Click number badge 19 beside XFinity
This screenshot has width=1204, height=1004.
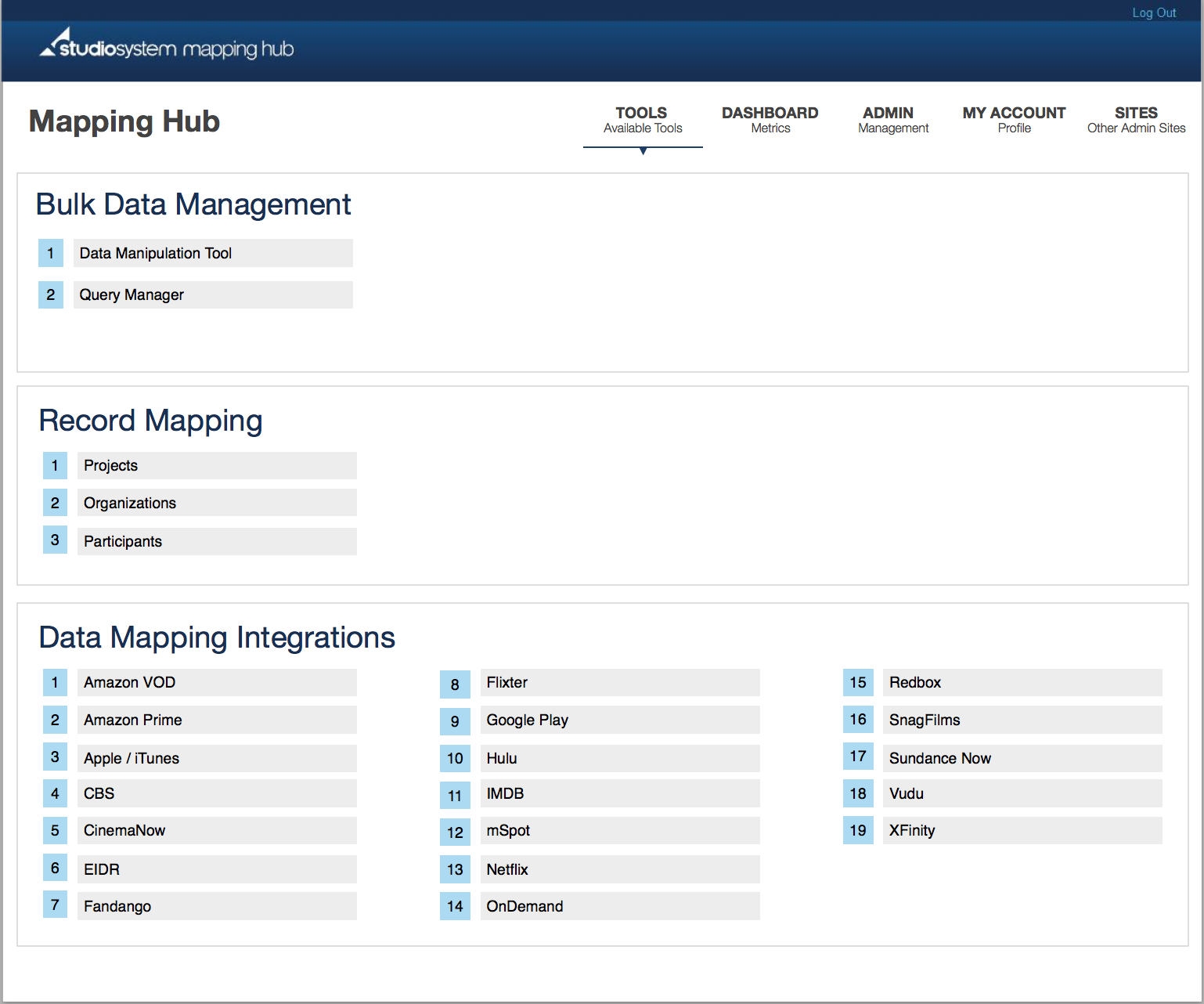coord(858,830)
